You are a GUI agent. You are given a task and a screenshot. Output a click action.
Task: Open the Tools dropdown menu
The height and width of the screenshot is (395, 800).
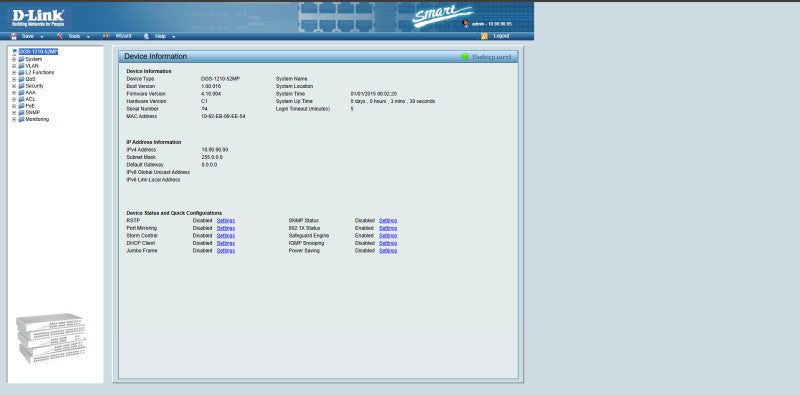(88, 37)
